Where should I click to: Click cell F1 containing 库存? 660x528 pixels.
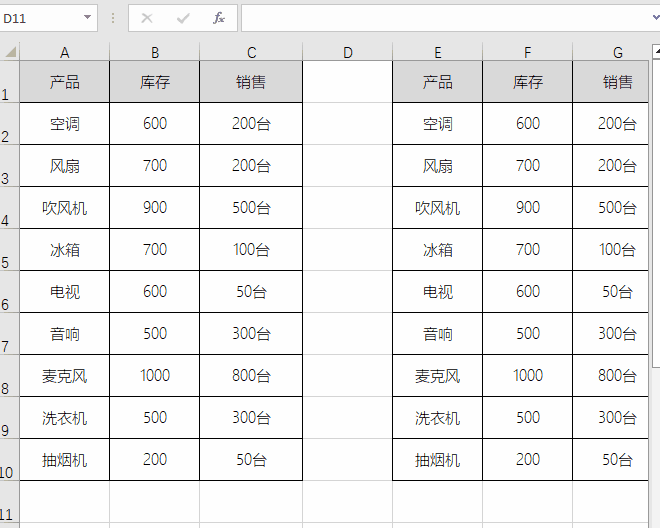pos(527,82)
